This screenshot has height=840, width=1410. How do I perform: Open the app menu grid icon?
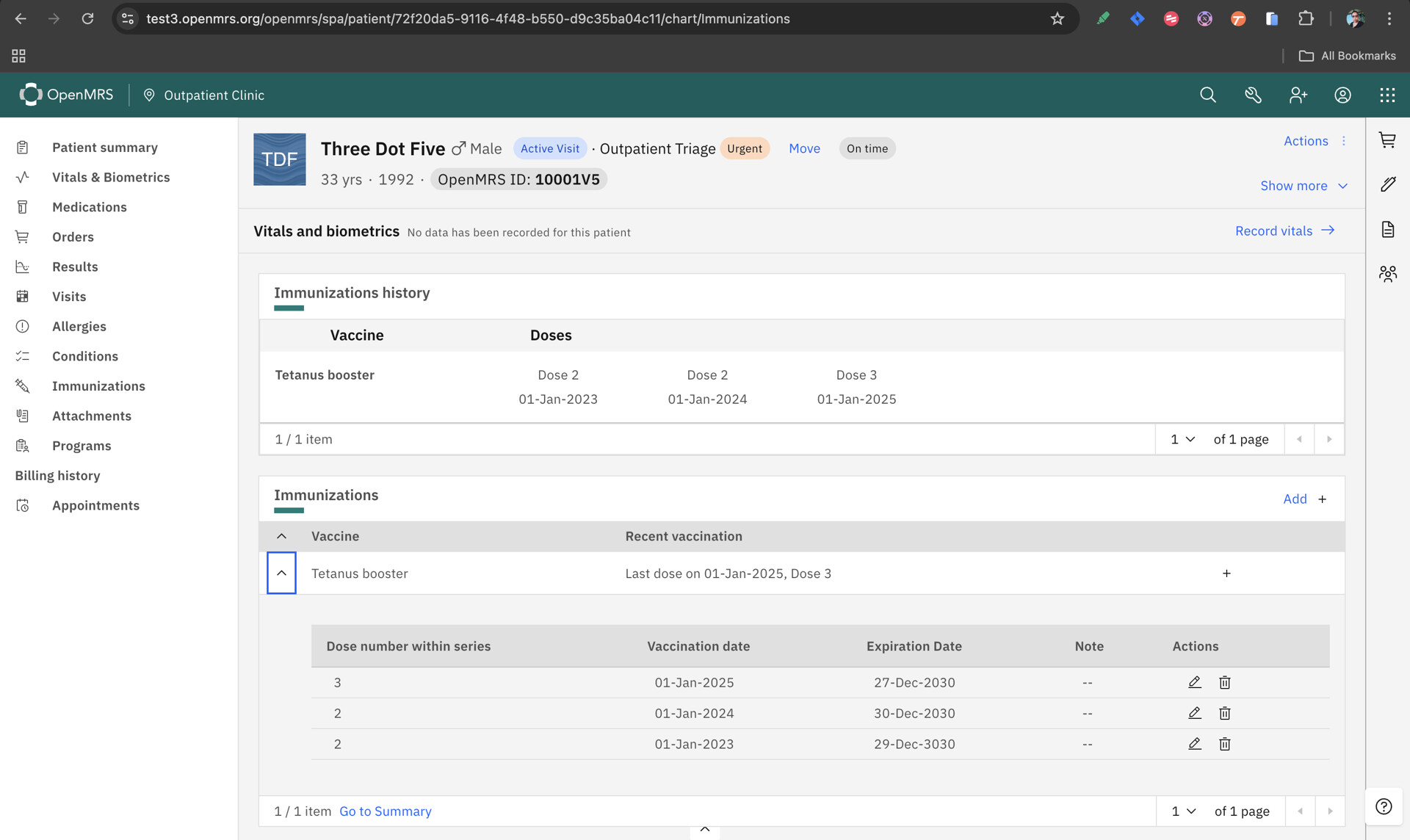coord(1386,95)
